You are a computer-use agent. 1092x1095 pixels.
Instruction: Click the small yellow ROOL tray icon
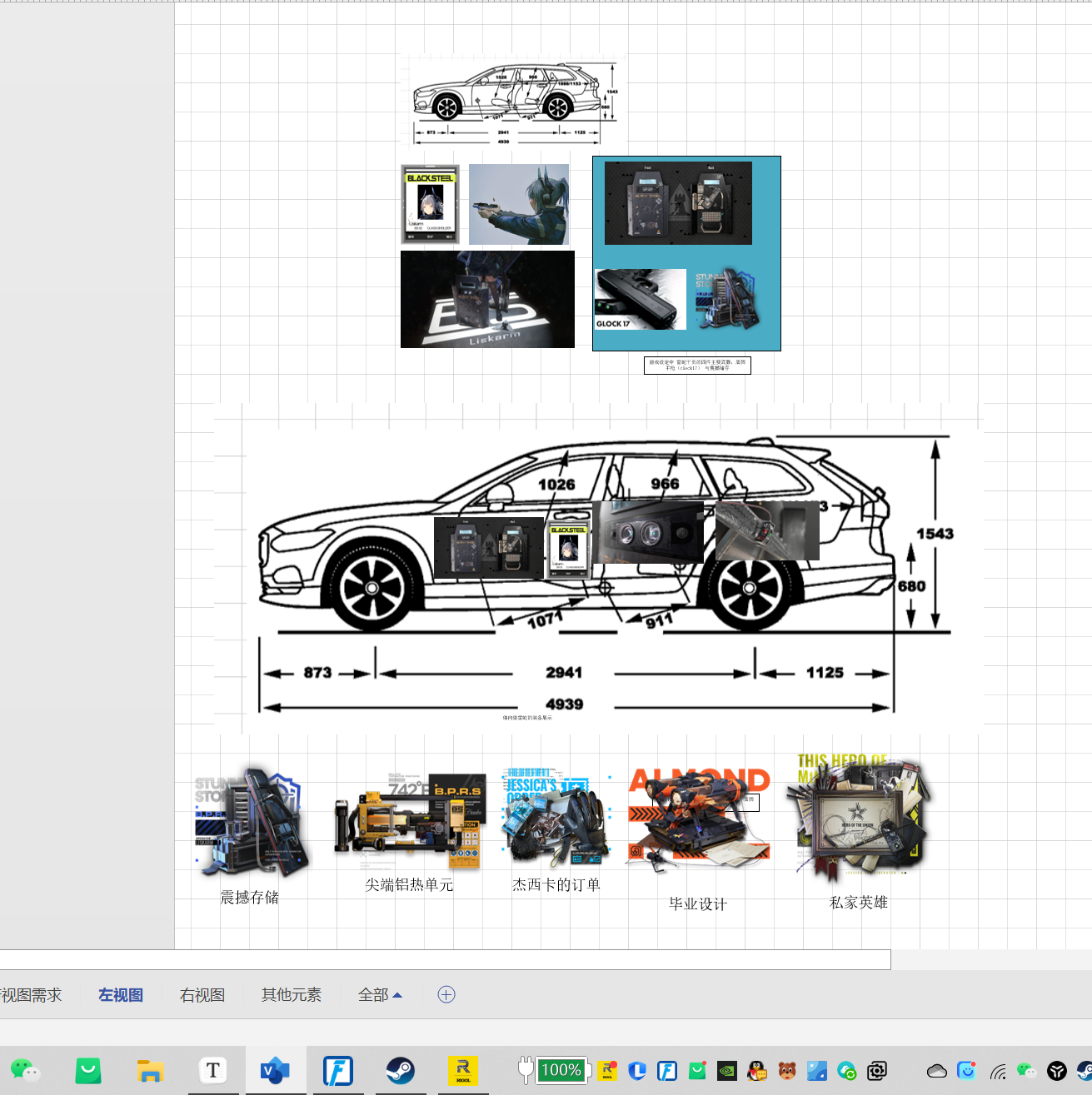pyautogui.click(x=608, y=1071)
